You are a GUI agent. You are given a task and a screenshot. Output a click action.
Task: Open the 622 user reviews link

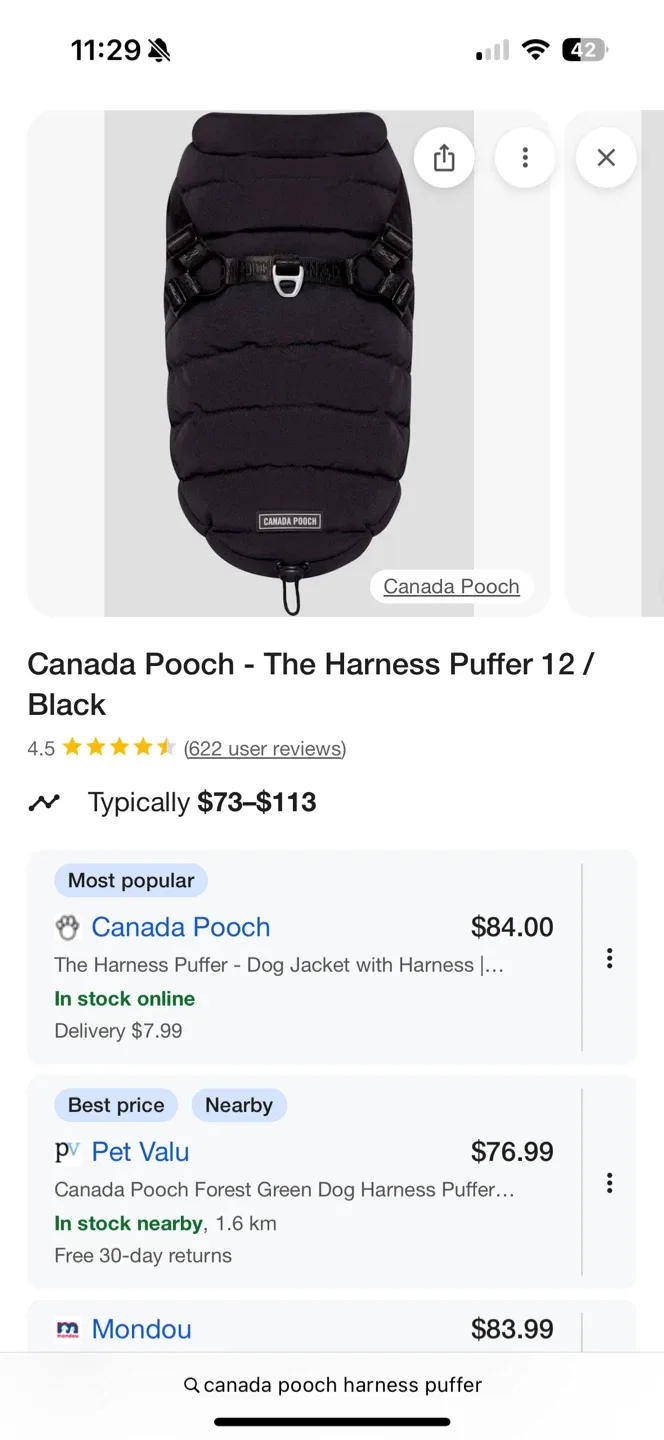tap(263, 748)
